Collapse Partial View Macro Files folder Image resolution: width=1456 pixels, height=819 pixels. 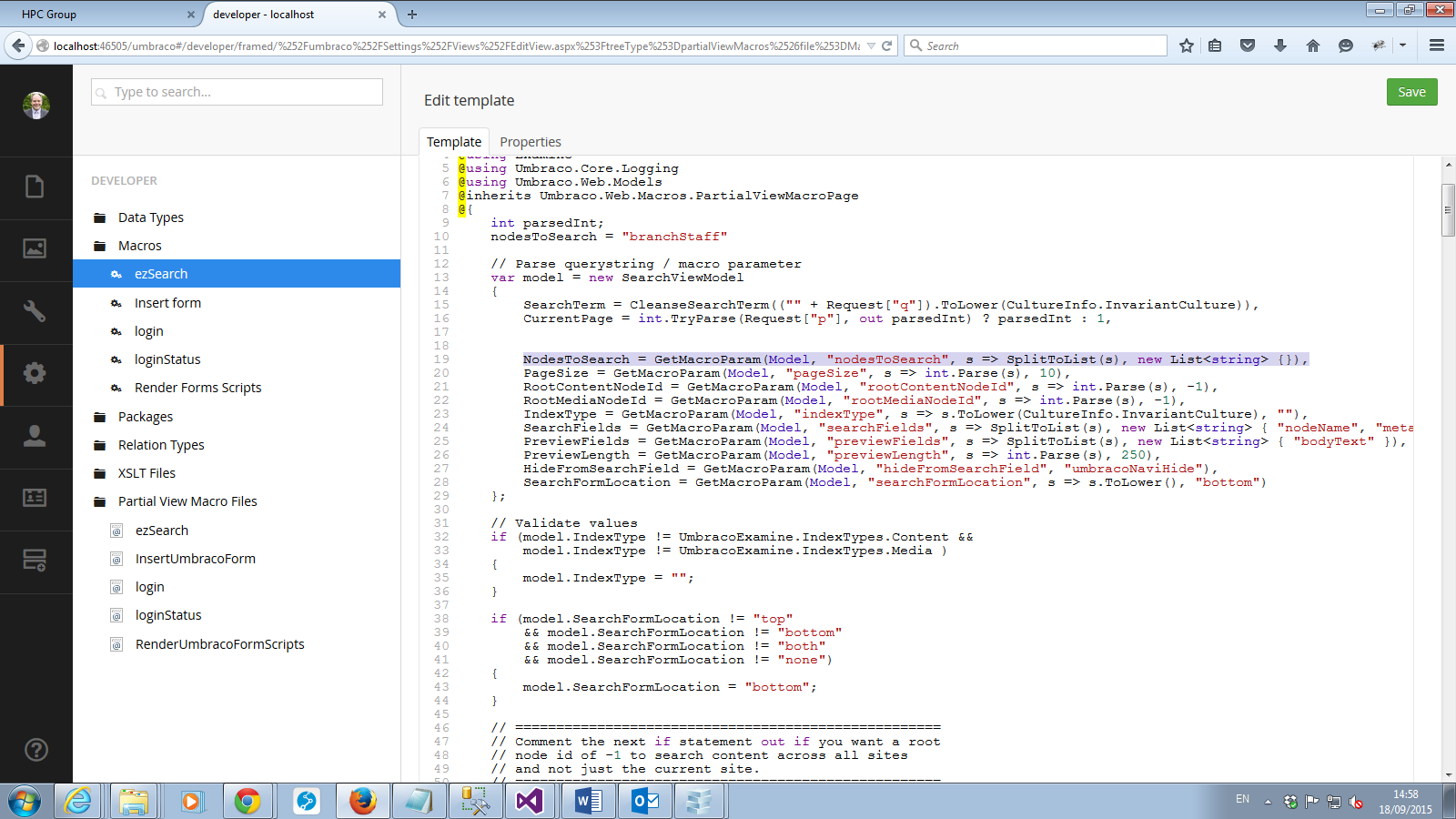[x=187, y=501]
